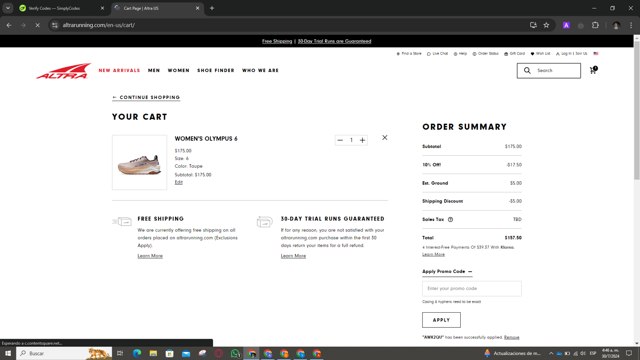Click the Sales Tax info icon
640x360 pixels.
click(x=450, y=219)
